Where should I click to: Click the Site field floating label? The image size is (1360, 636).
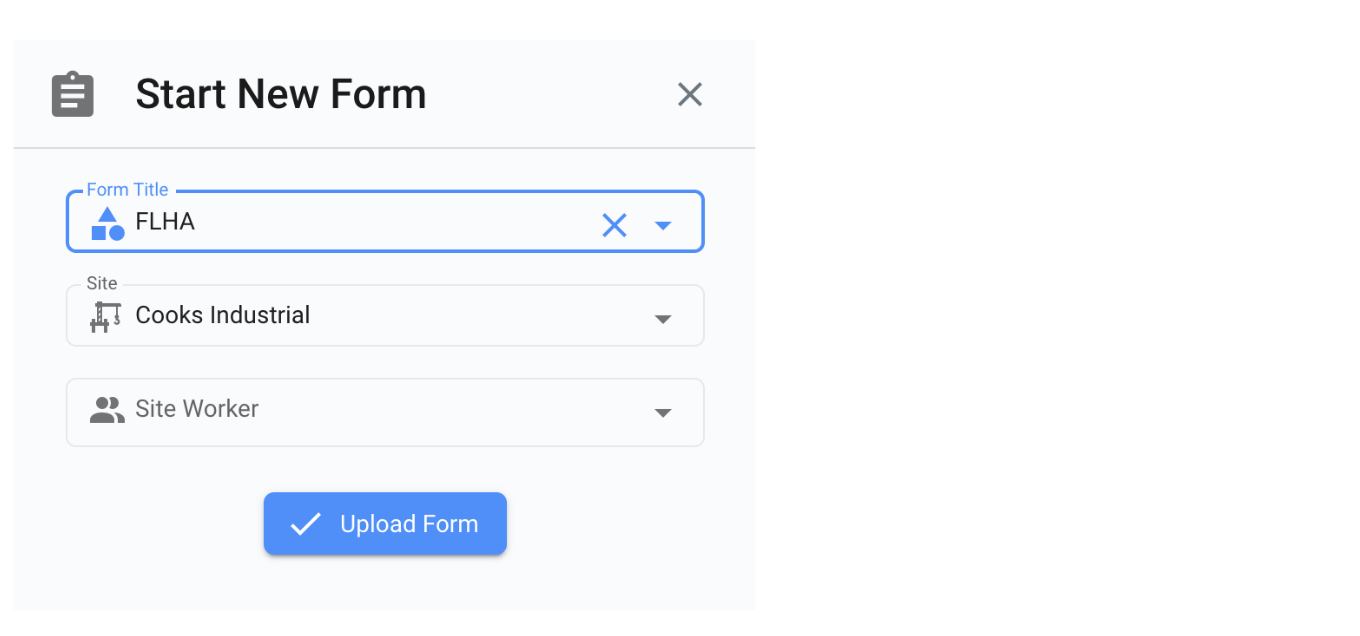(102, 284)
